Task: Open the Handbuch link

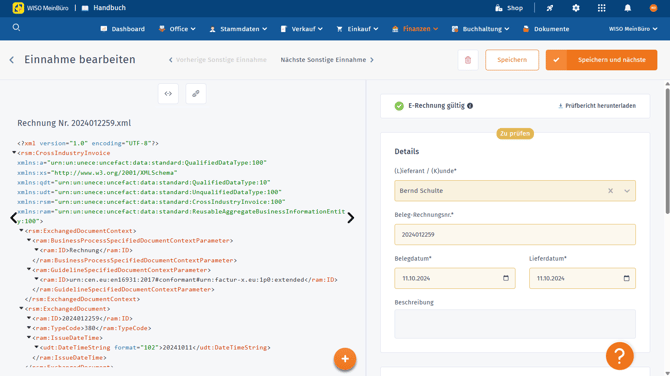Action: coord(104,8)
